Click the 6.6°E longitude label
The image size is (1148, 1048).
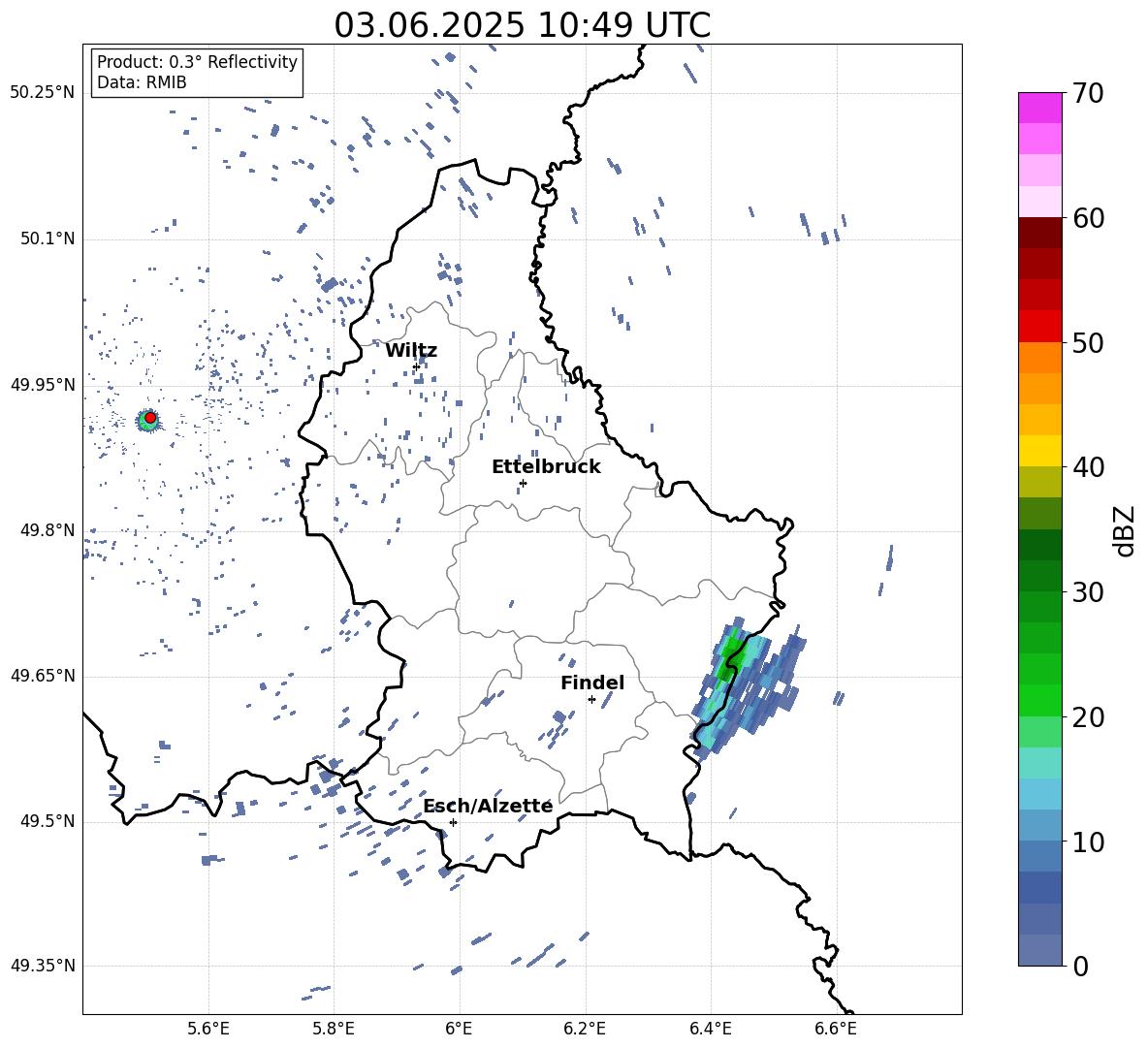[836, 1029]
